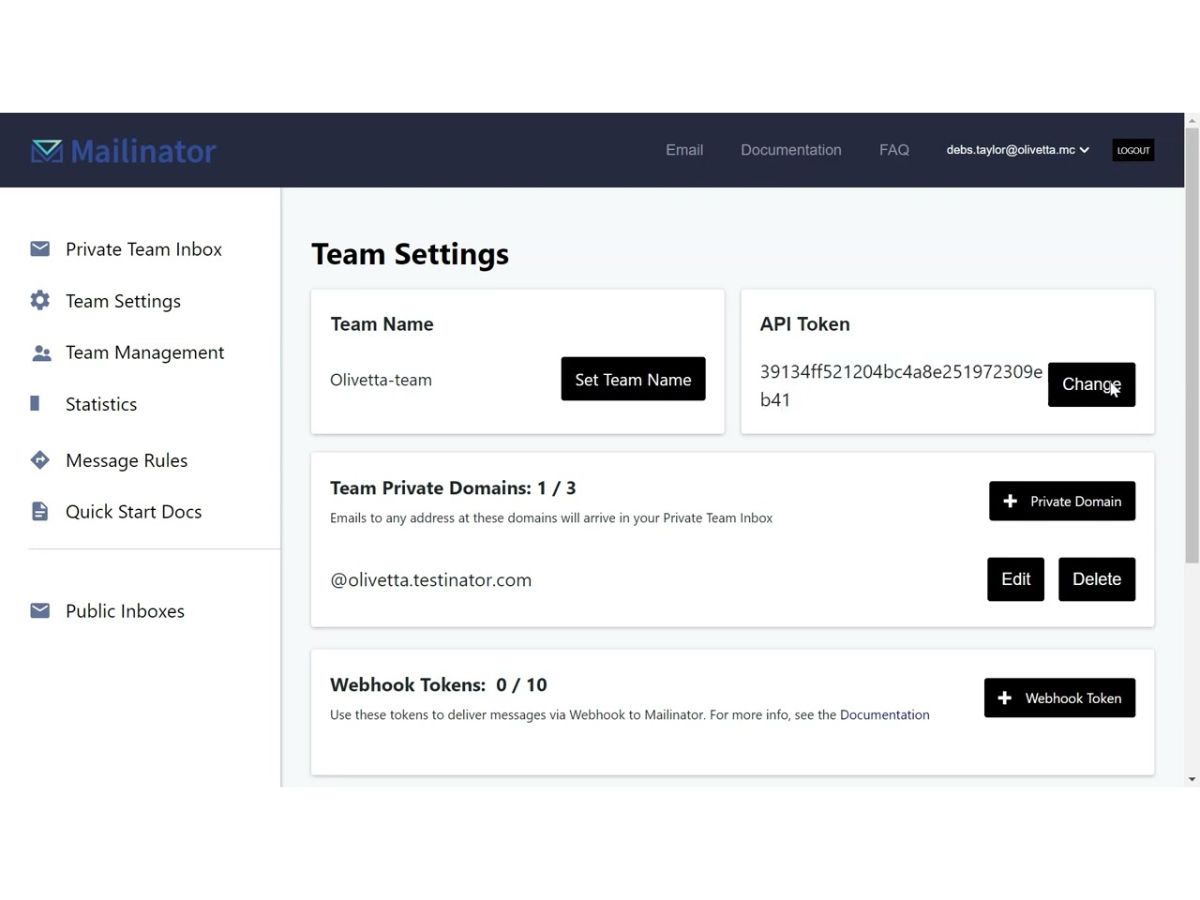
Task: Click the Email link in top navigation
Action: click(x=684, y=150)
